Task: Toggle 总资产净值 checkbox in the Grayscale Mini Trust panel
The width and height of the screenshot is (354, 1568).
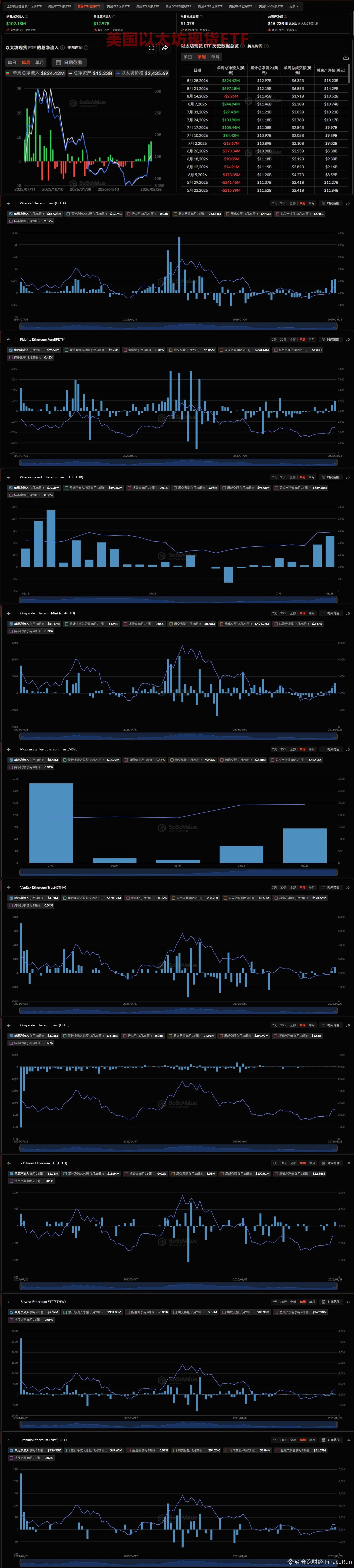Action: tap(276, 624)
